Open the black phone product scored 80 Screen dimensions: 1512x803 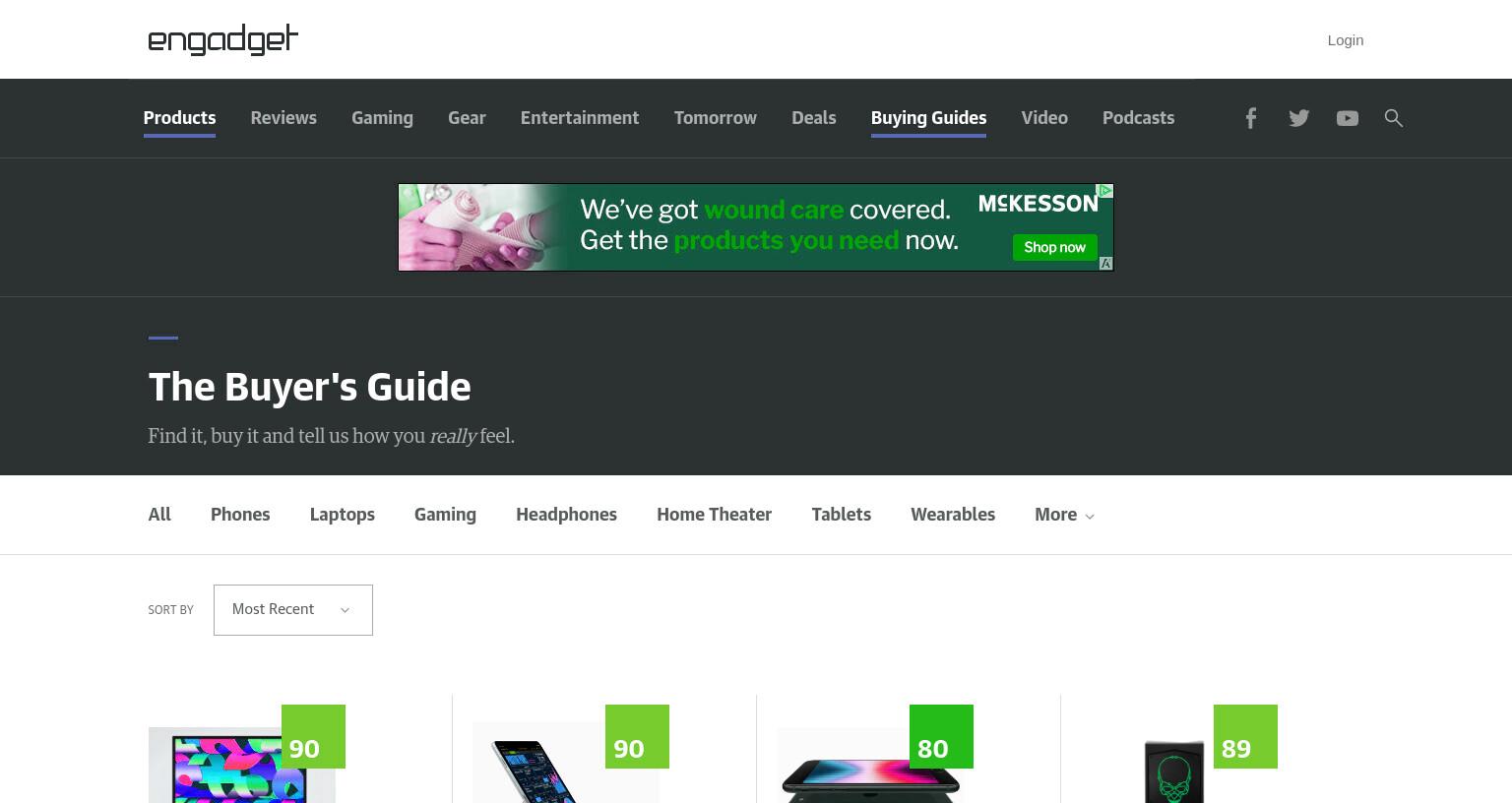tap(870, 767)
